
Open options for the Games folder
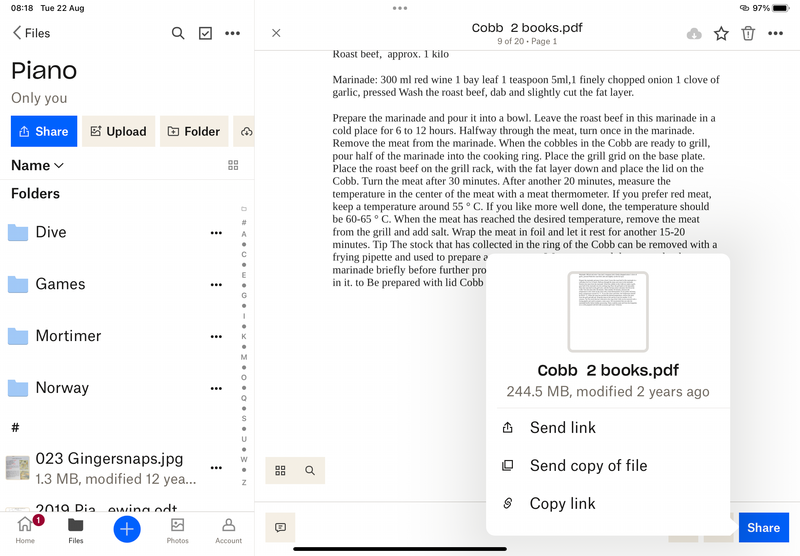pyautogui.click(x=216, y=285)
